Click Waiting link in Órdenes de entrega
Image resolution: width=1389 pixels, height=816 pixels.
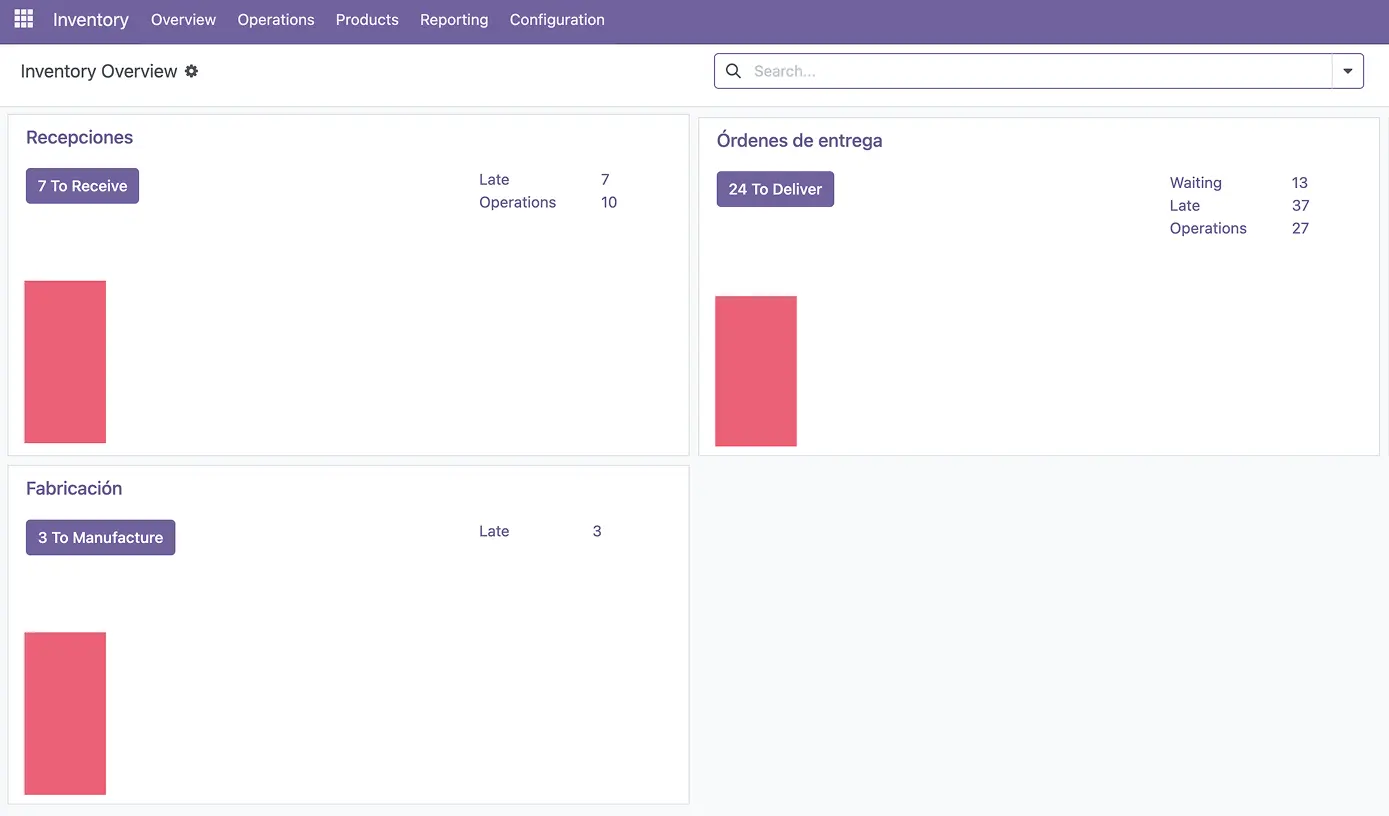1195,183
